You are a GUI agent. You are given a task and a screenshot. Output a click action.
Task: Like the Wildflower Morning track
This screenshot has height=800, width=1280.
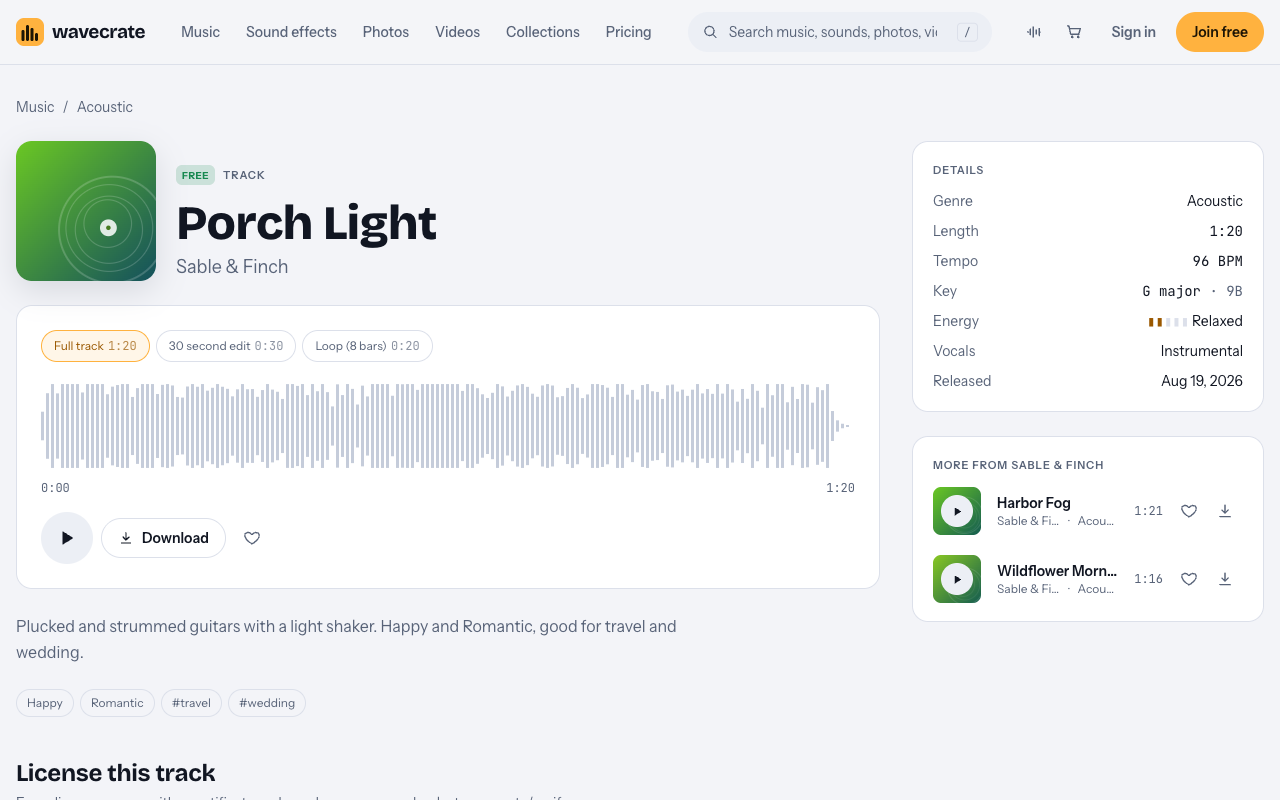1189,579
